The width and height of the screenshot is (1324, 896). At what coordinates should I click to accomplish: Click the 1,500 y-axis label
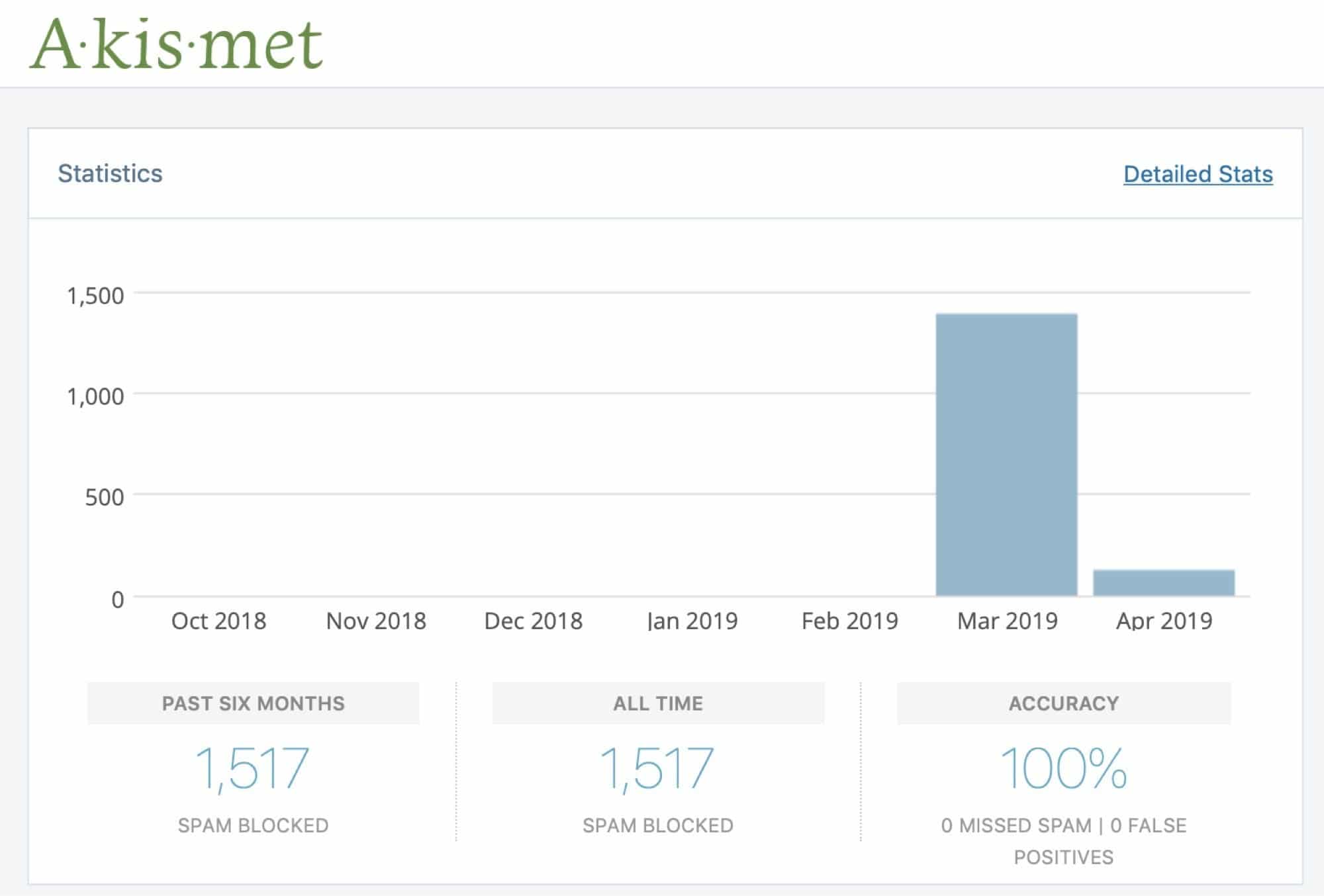(x=95, y=296)
